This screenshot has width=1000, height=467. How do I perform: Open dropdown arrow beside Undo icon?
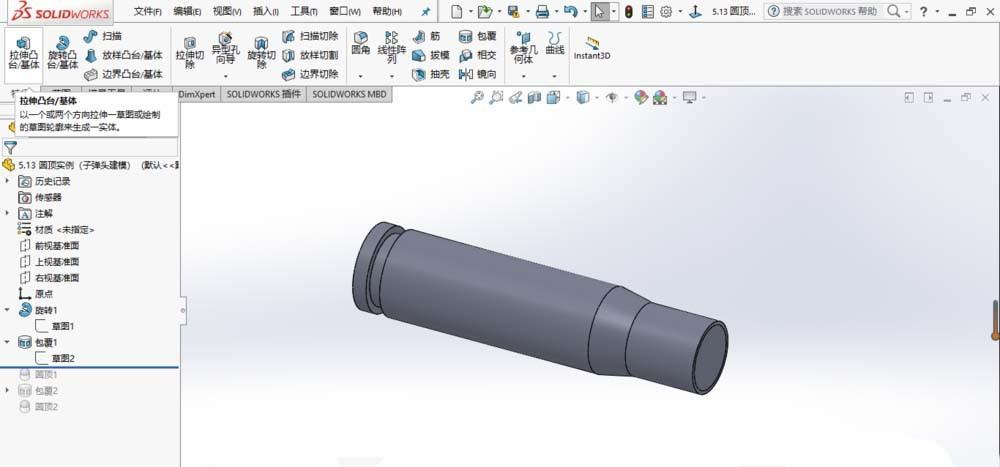584,11
